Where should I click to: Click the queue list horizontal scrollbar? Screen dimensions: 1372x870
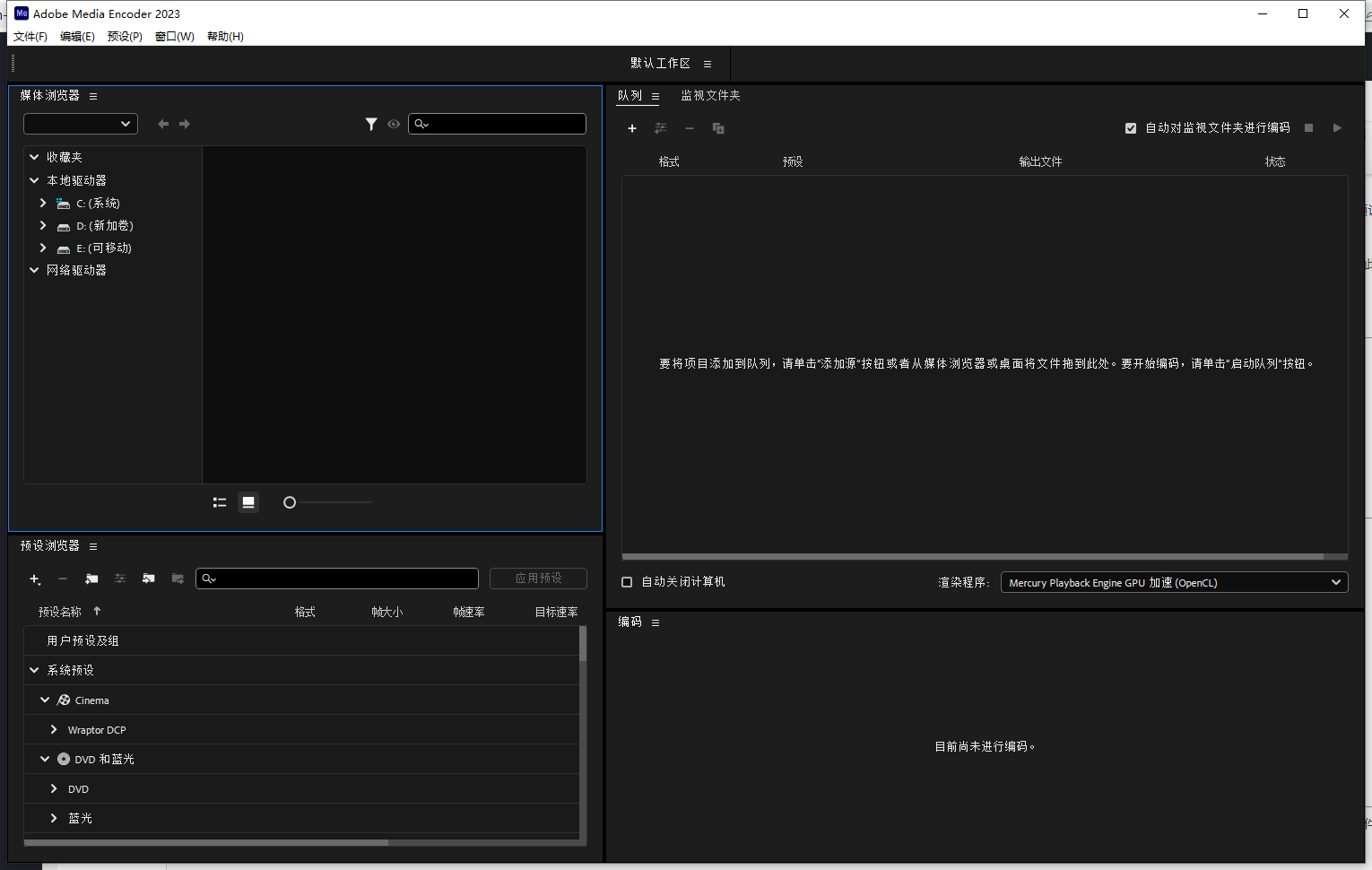(973, 557)
